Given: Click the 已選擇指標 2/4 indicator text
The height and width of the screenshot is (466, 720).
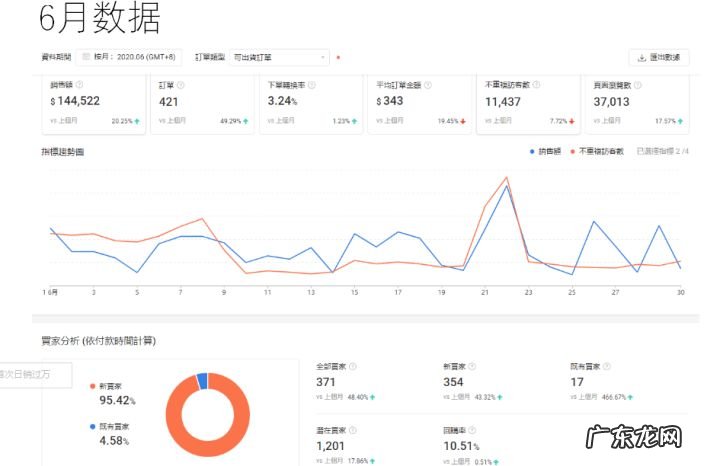Looking at the screenshot, I should point(663,151).
